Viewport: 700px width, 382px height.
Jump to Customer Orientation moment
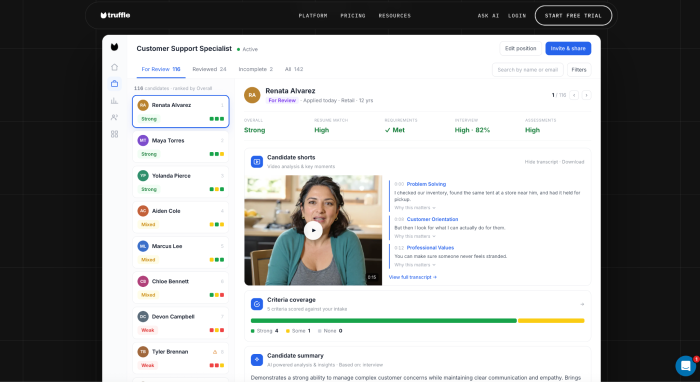click(x=432, y=219)
